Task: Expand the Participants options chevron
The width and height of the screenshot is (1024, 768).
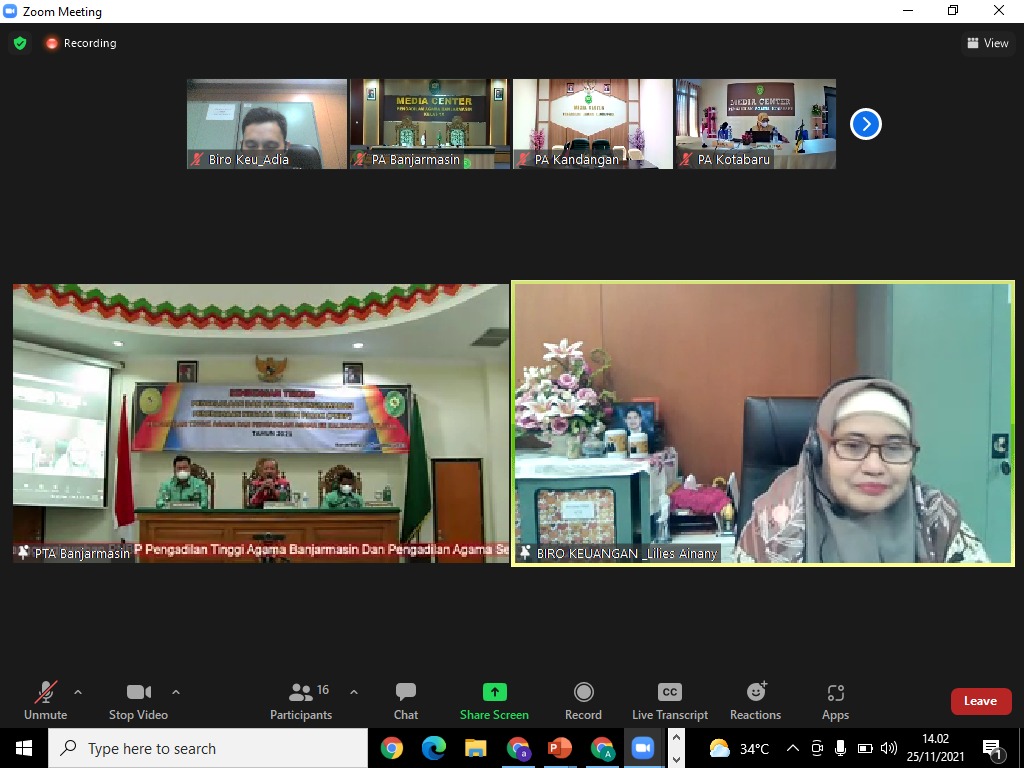Action: coord(353,692)
